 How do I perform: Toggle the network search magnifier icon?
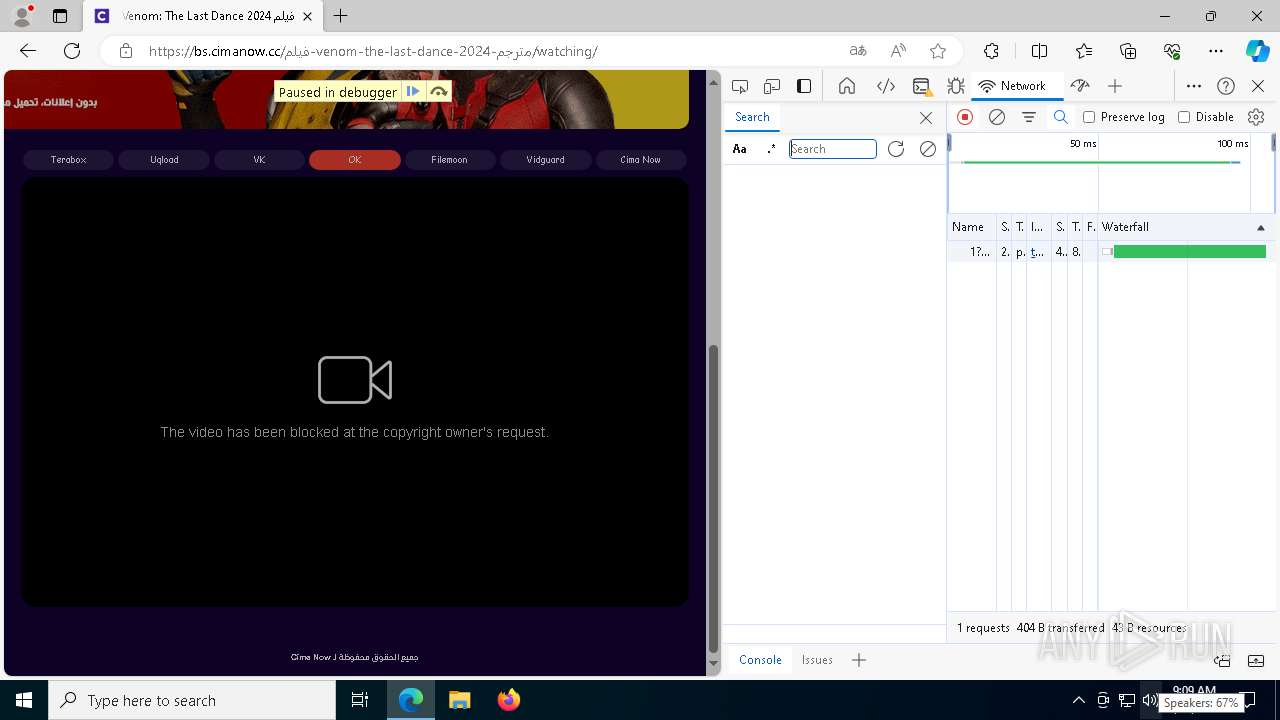point(1061,117)
